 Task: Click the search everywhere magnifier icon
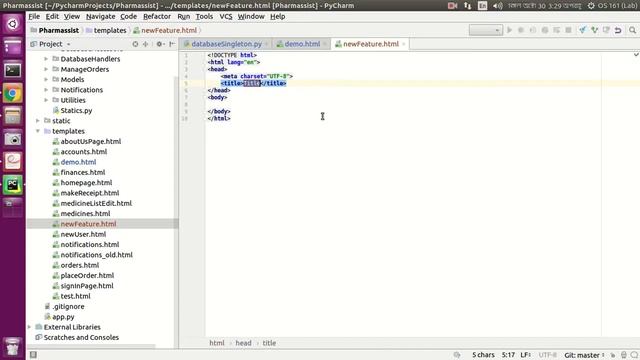pos(632,30)
